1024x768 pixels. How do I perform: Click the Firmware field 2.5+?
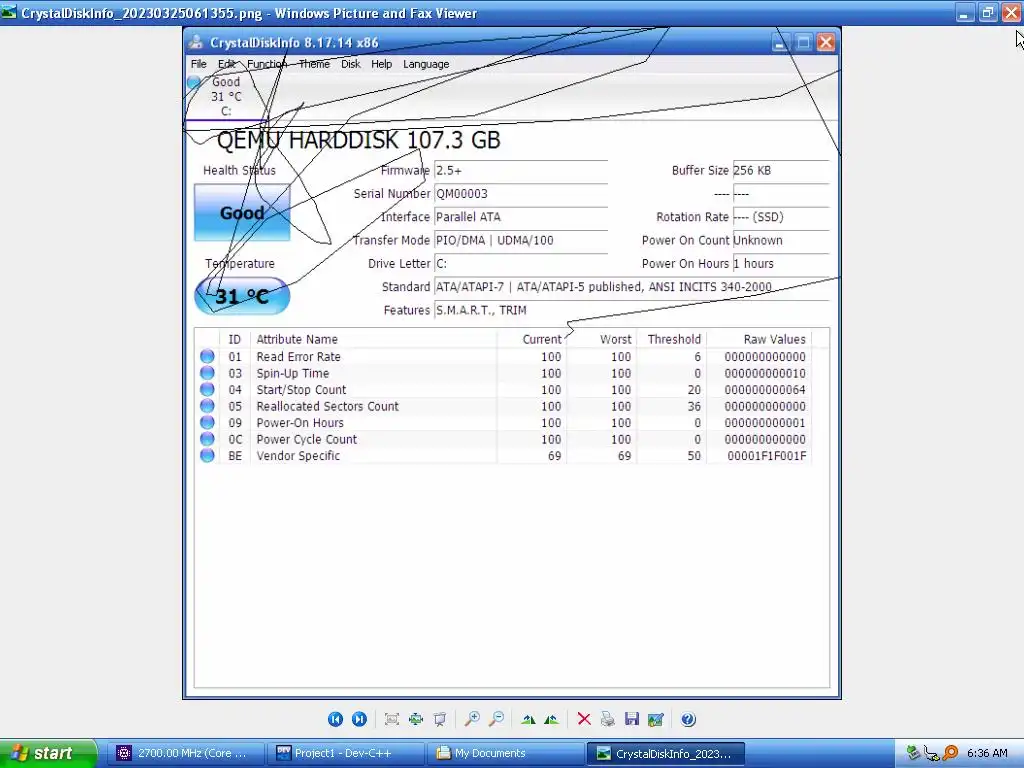[x=521, y=170]
